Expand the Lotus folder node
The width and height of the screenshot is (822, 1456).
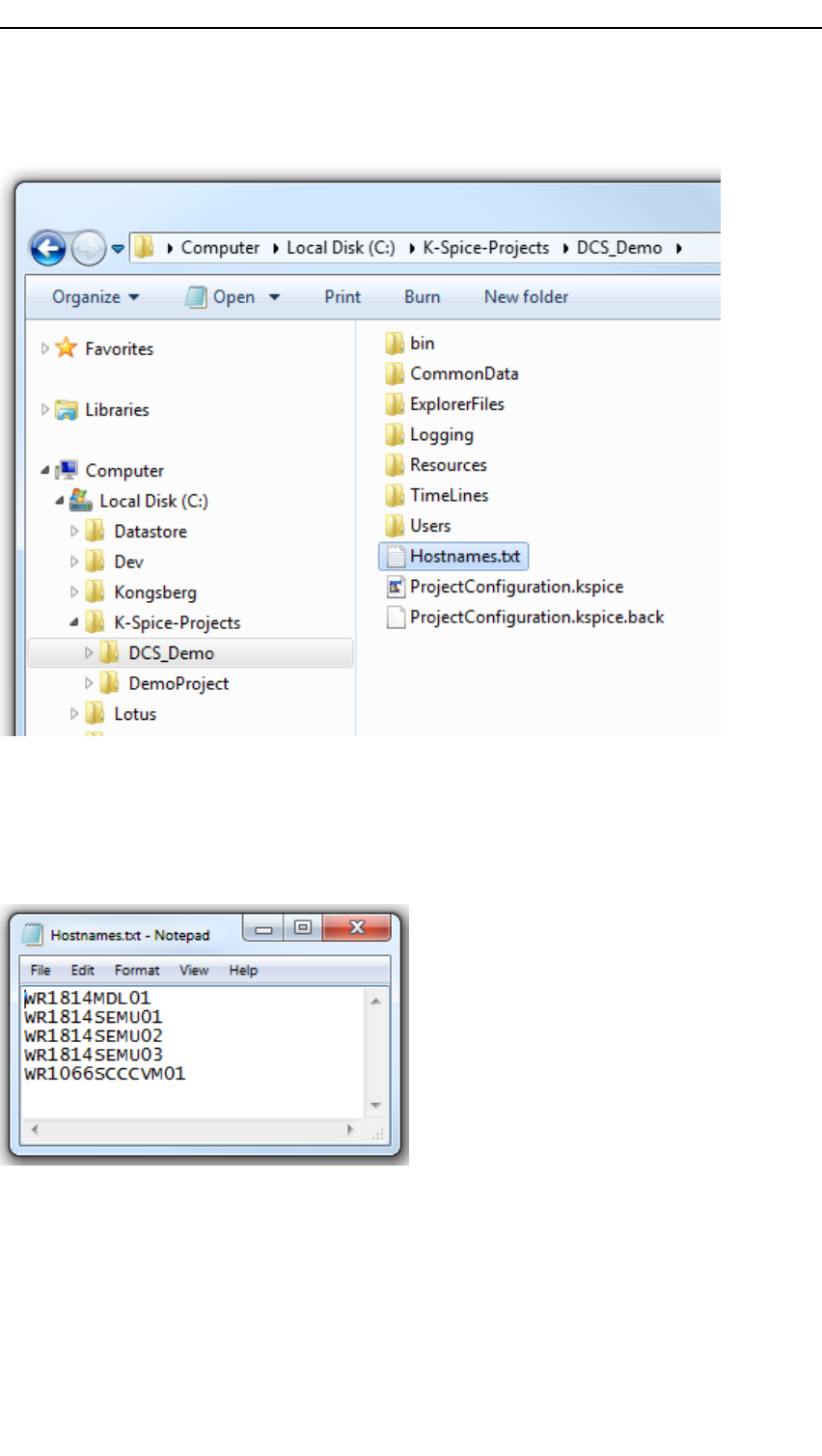coord(74,713)
